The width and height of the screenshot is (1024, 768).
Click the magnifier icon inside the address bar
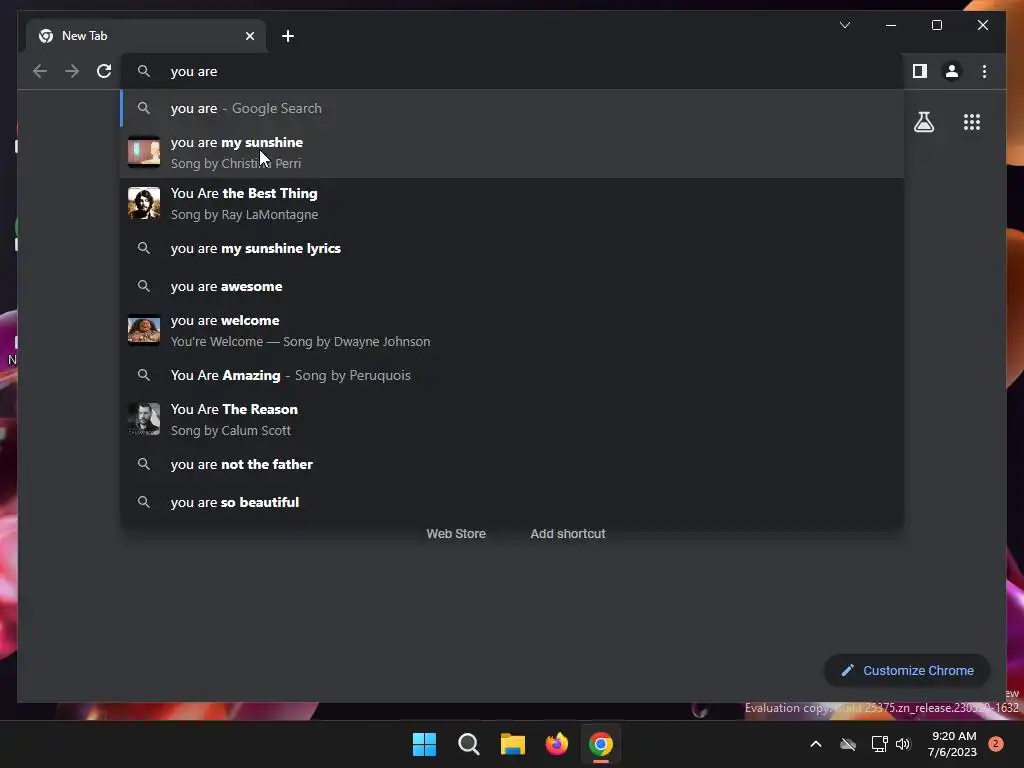(x=144, y=71)
